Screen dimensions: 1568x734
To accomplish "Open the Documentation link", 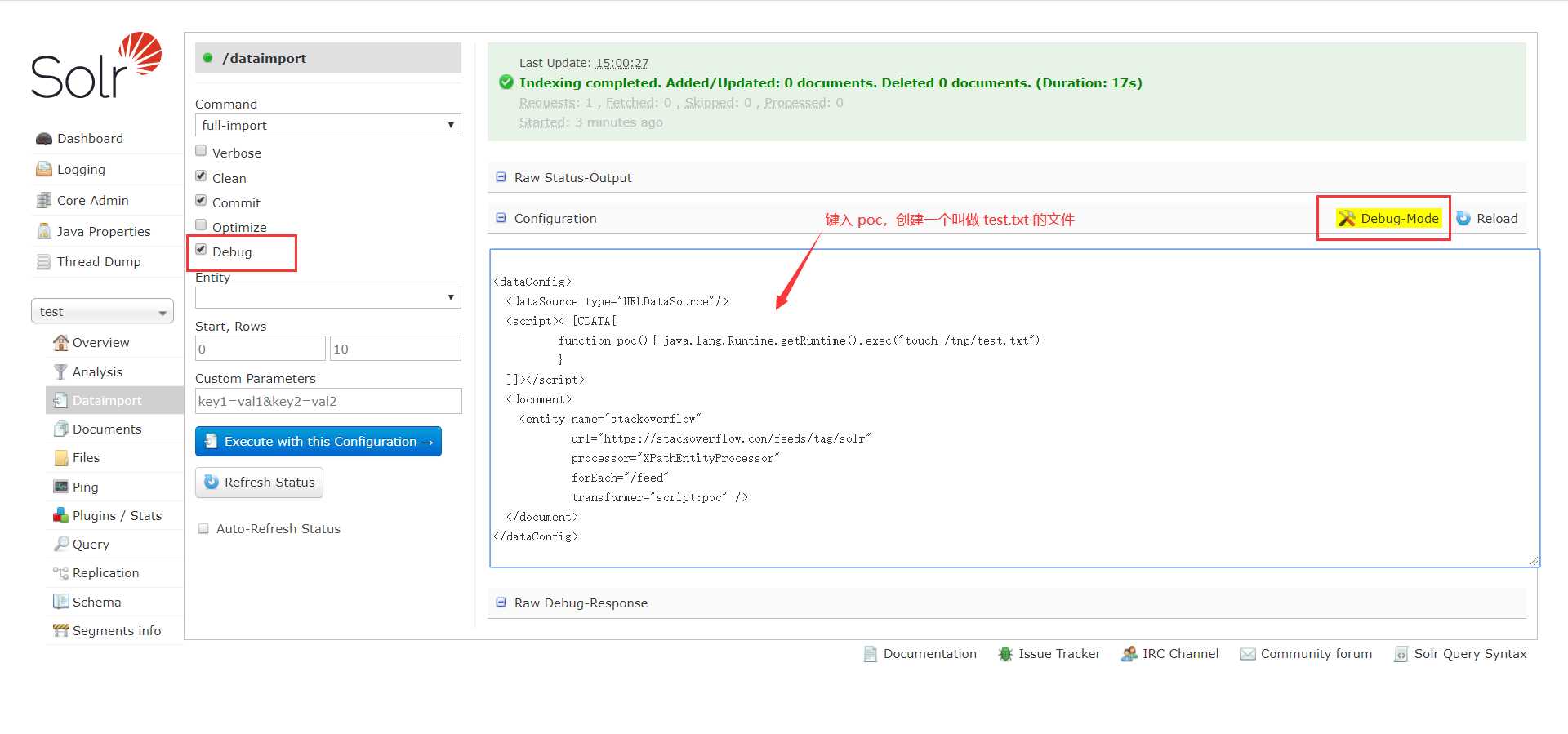I will 929,654.
